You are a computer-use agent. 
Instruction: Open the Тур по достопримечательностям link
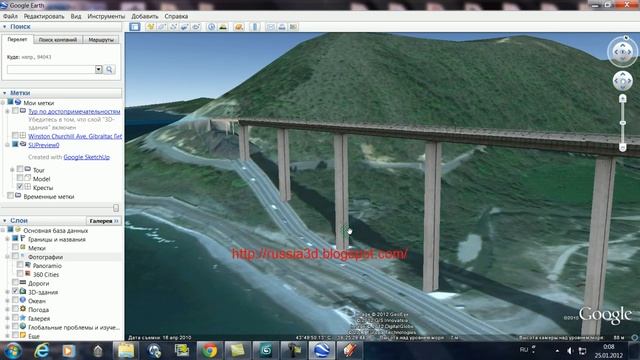click(x=74, y=111)
